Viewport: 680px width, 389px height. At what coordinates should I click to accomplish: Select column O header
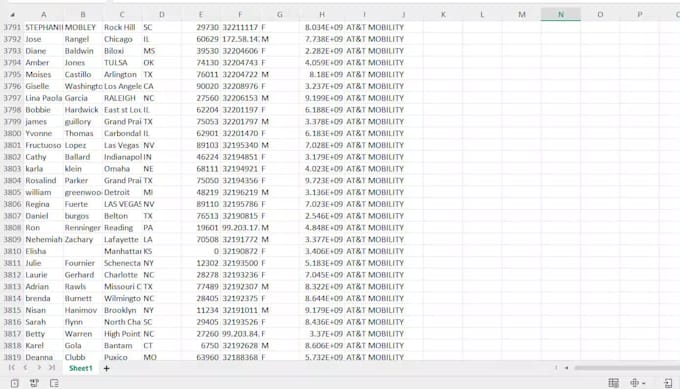coord(600,14)
